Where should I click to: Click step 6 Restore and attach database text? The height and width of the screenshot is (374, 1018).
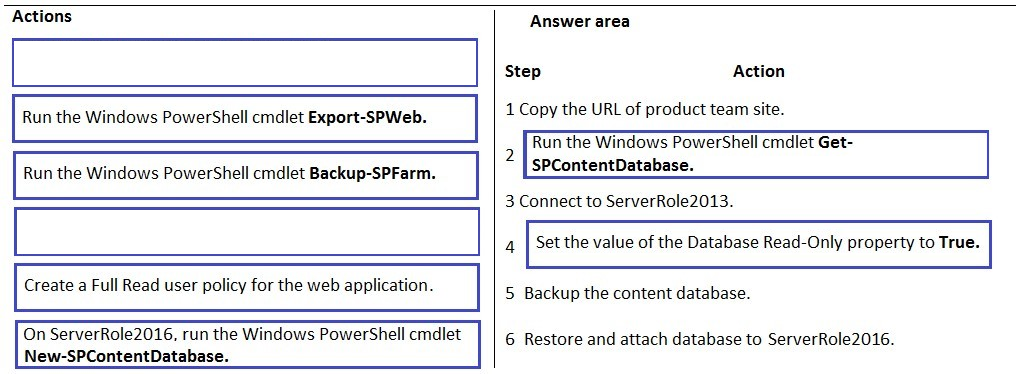tap(700, 339)
